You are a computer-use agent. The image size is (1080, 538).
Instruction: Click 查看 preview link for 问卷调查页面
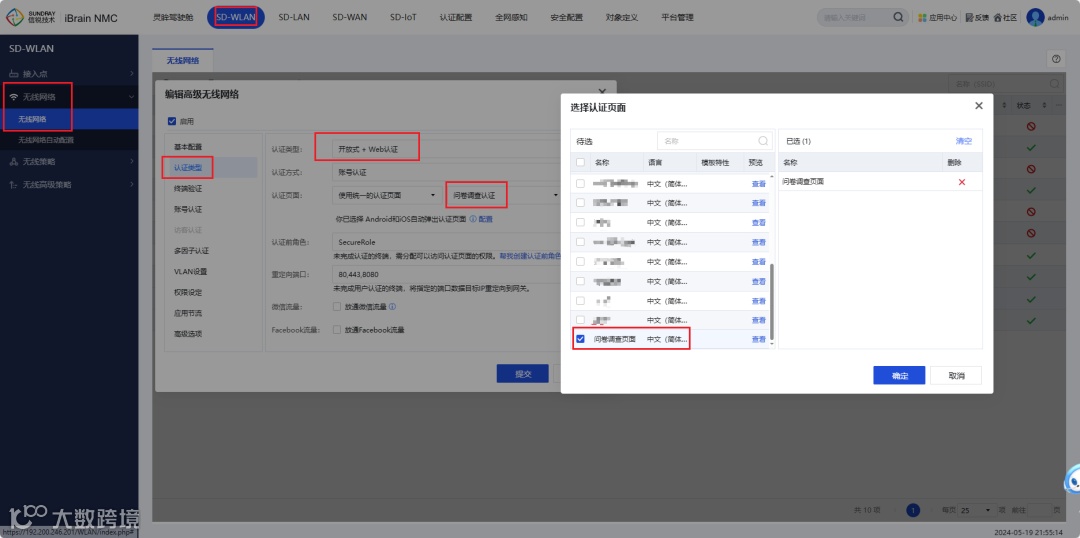[x=758, y=339]
